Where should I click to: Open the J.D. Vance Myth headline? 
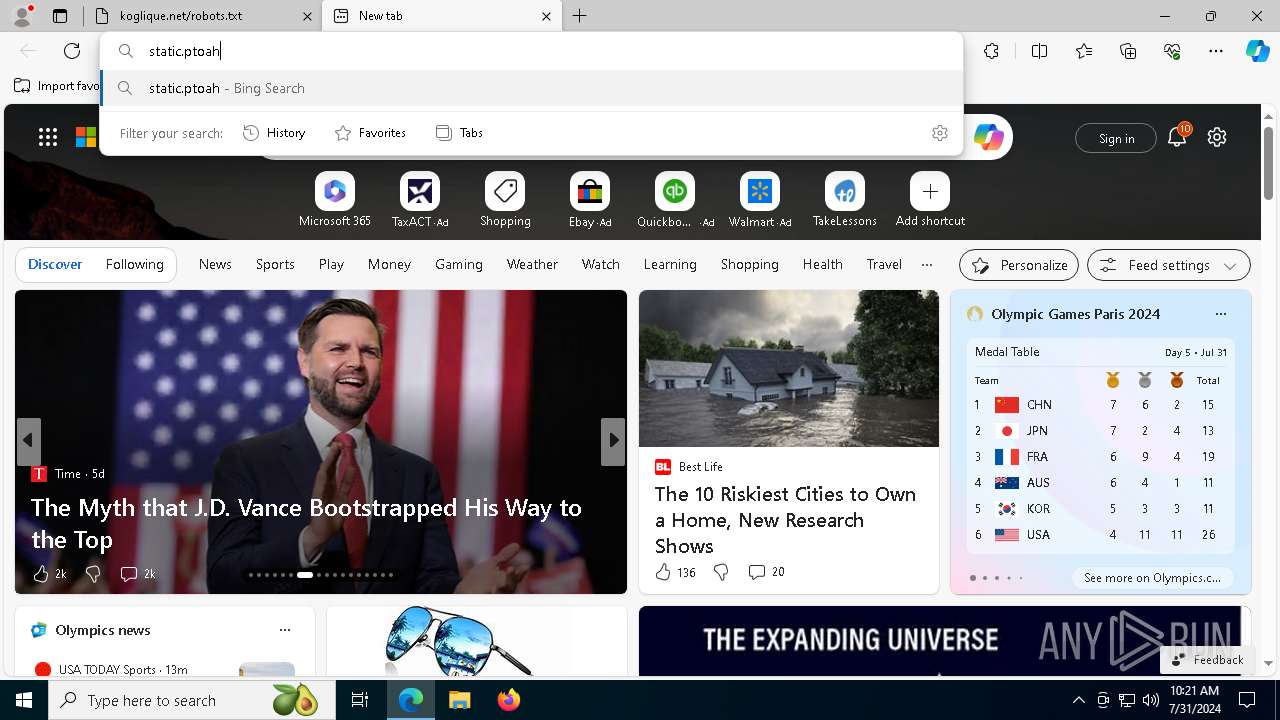pos(306,523)
